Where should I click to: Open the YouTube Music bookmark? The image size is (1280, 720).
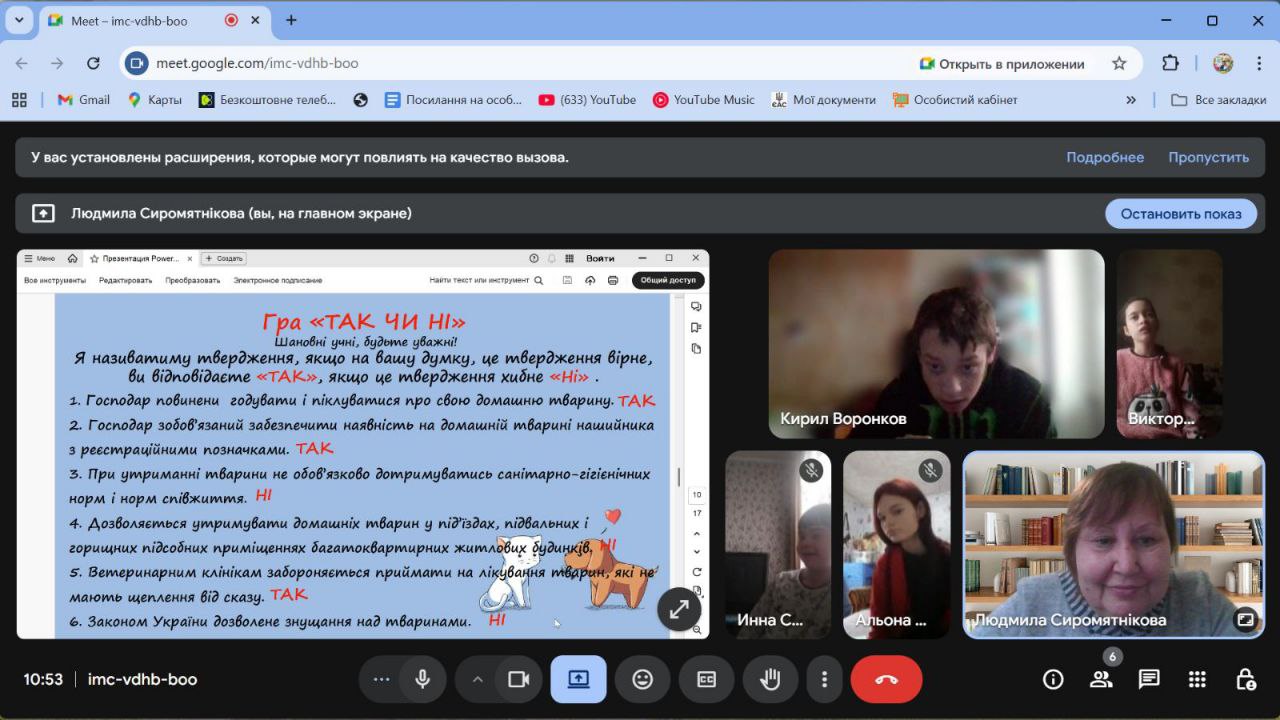(x=703, y=100)
